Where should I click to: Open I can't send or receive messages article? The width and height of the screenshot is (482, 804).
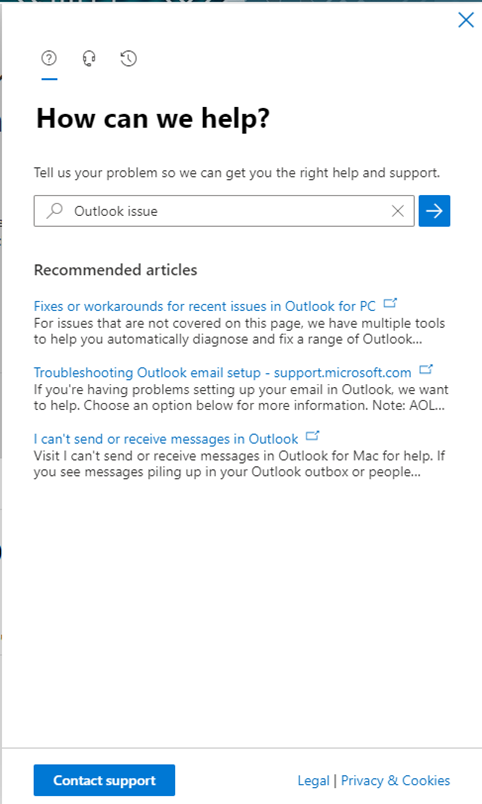pyautogui.click(x=166, y=439)
